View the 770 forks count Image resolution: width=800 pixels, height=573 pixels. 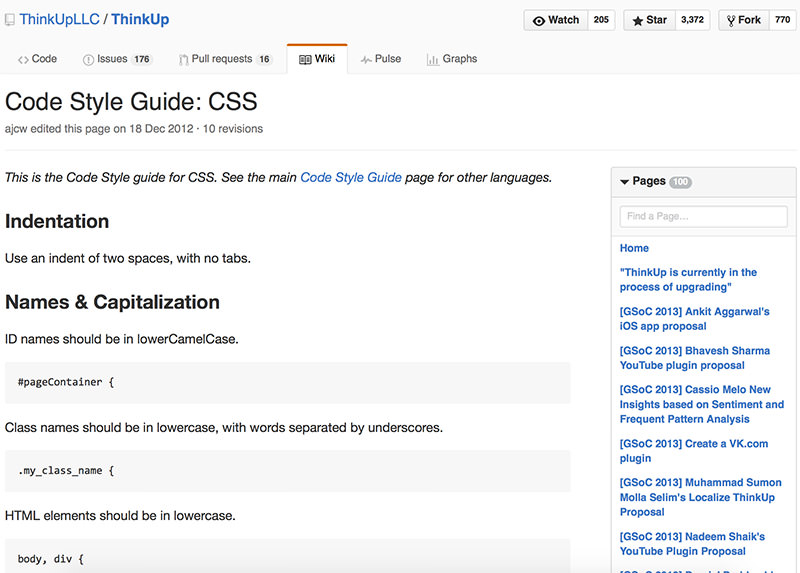782,20
